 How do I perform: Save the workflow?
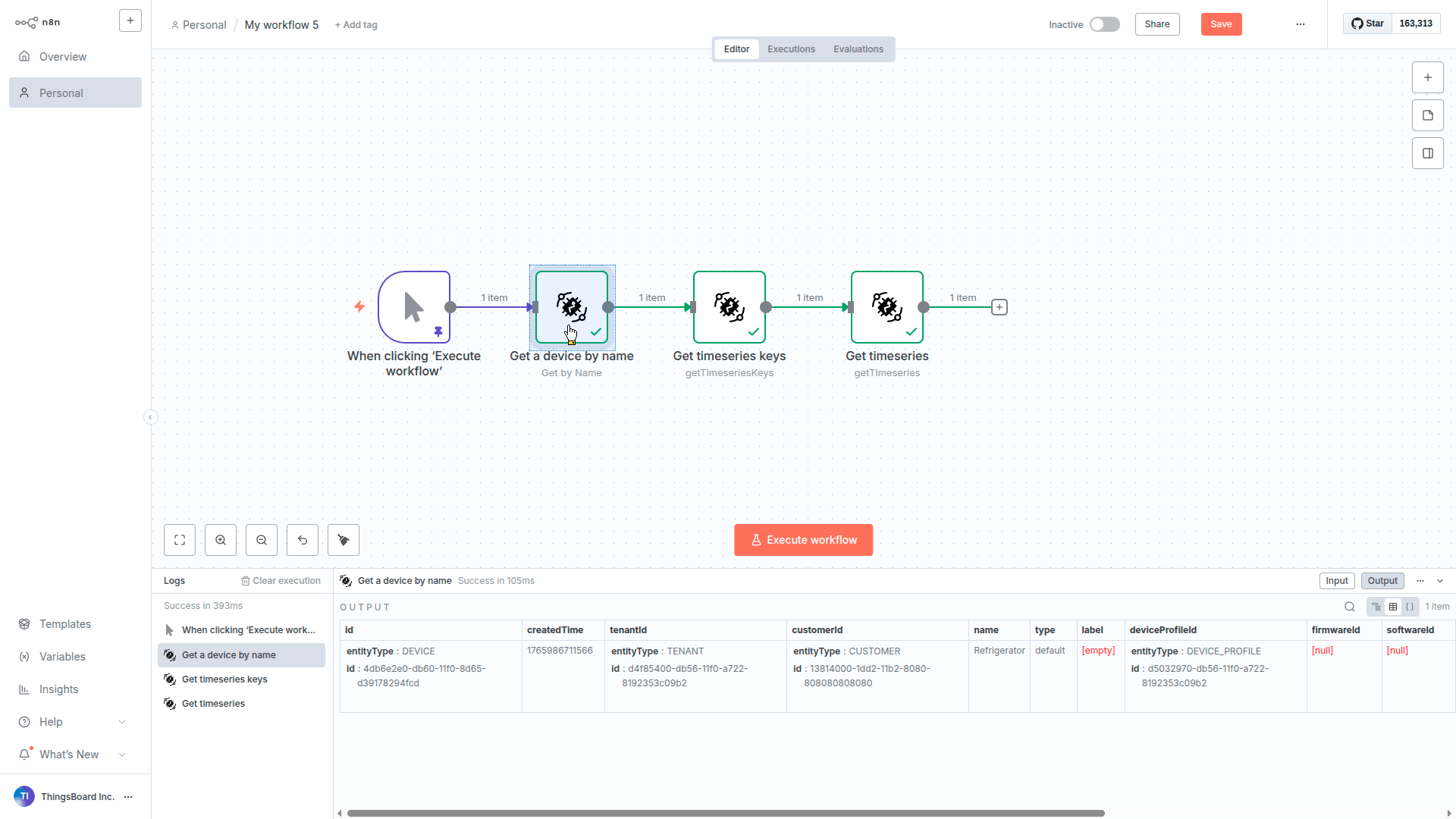click(x=1221, y=24)
